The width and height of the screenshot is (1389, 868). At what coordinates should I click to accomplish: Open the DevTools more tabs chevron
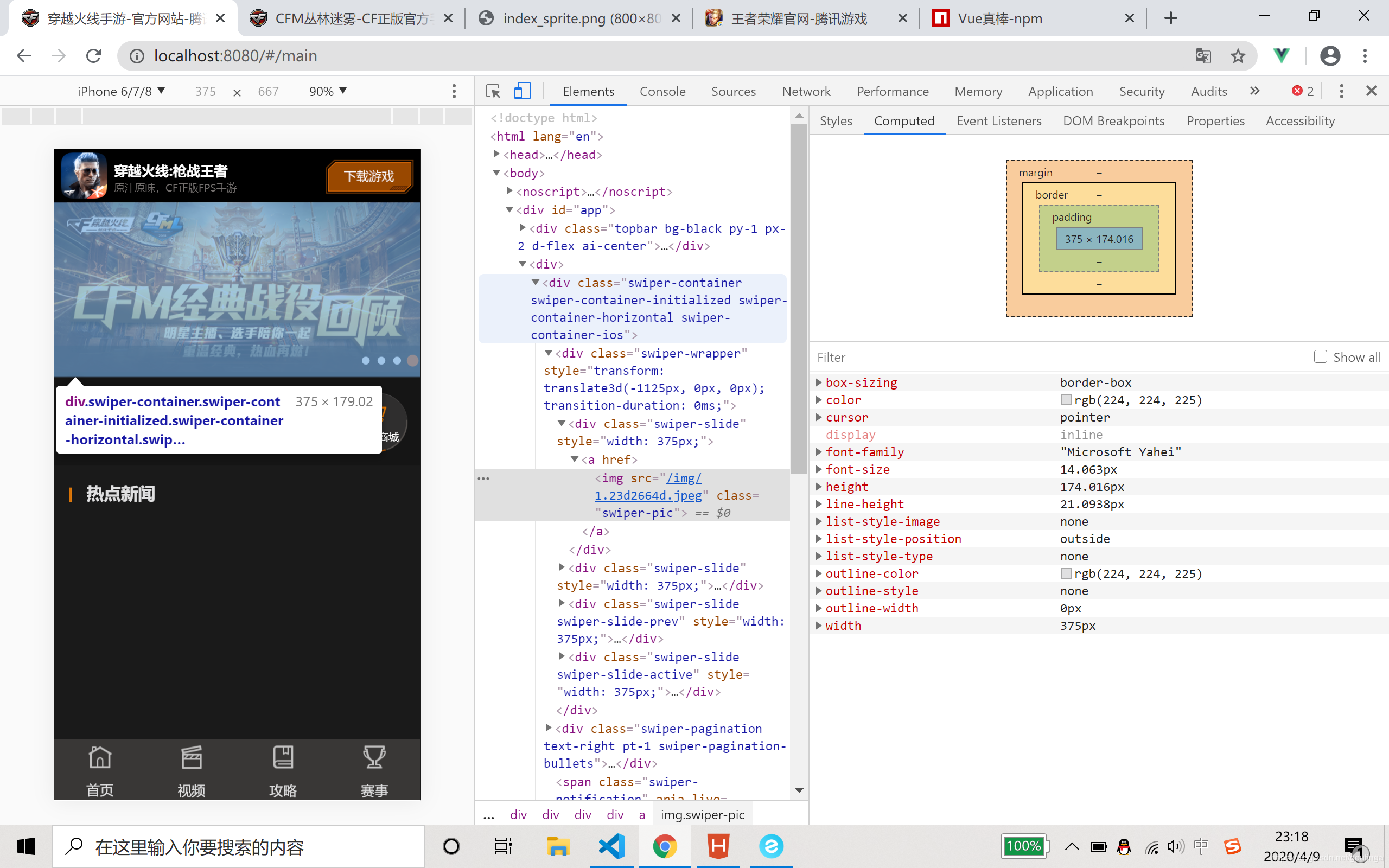1254,91
